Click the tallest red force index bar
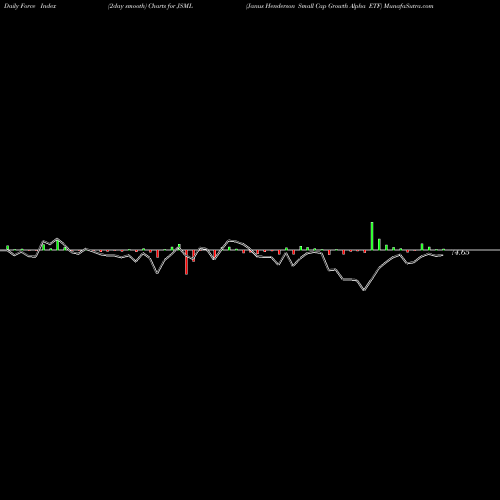This screenshot has height=500, width=500. coord(186,262)
